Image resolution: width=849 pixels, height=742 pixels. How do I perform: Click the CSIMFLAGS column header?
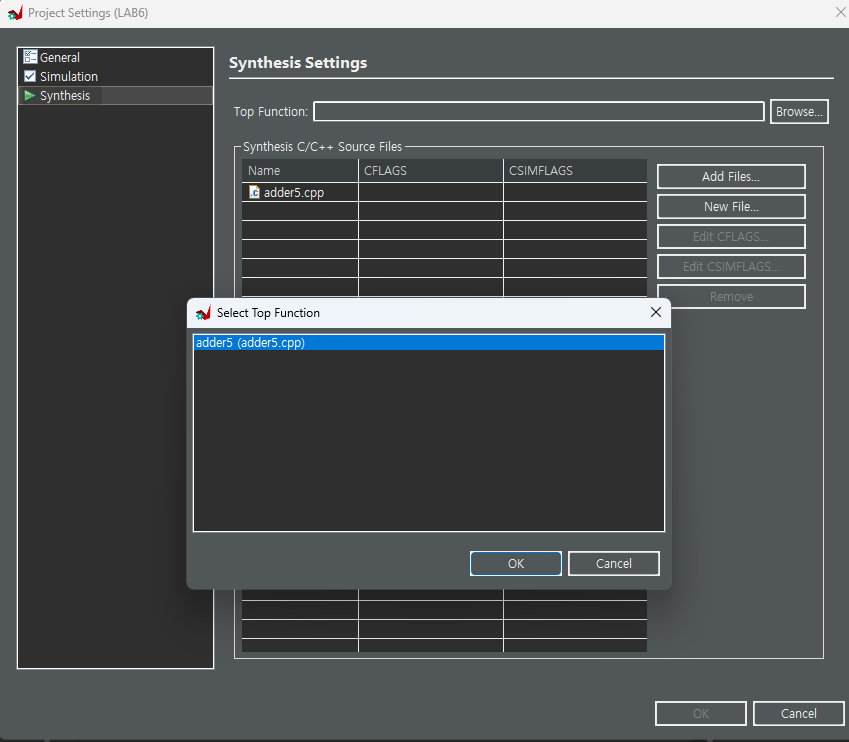point(576,171)
